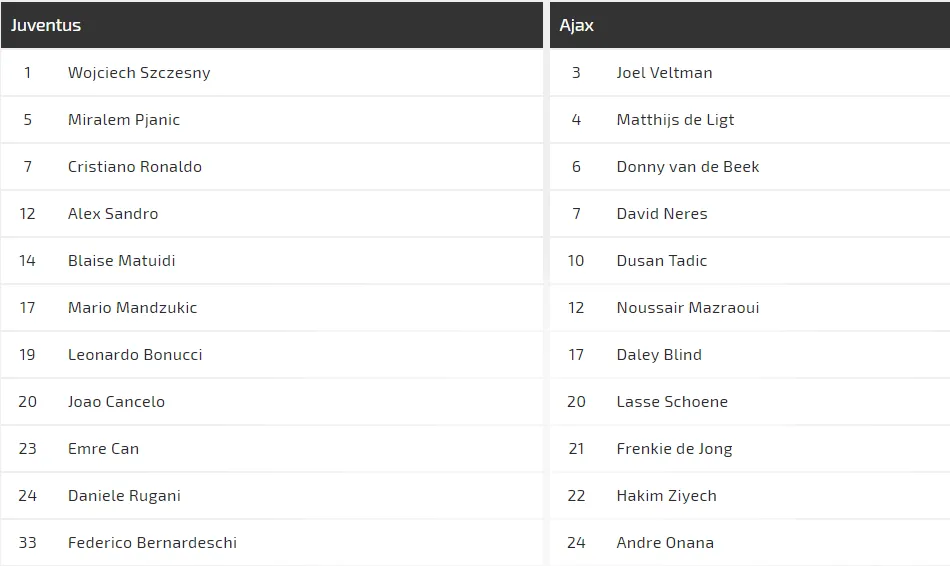Open Miralem Pjanic player entry
The image size is (950, 566).
124,120
